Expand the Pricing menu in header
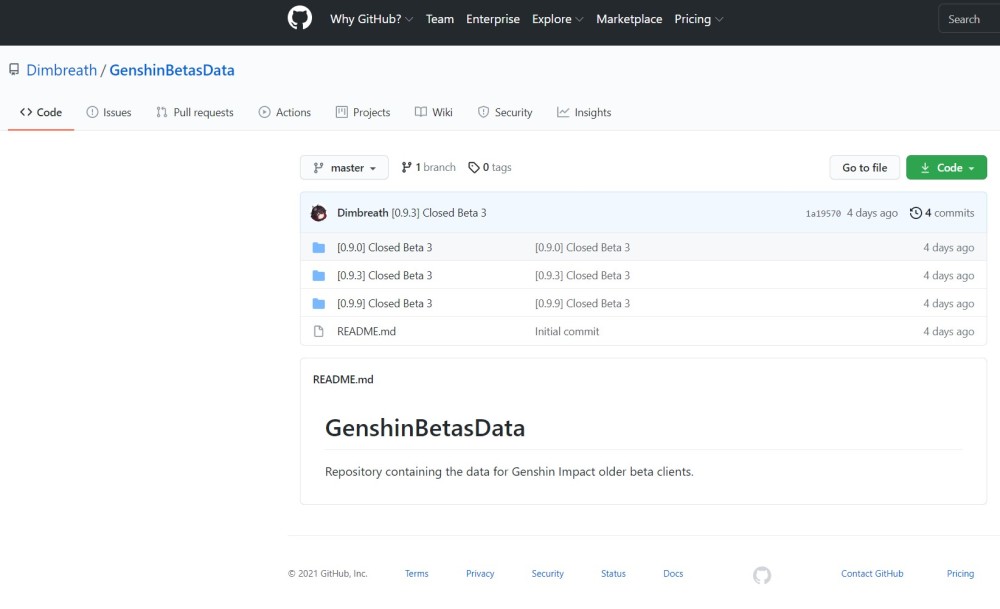Screen dimensions: 1000x609 point(698,19)
